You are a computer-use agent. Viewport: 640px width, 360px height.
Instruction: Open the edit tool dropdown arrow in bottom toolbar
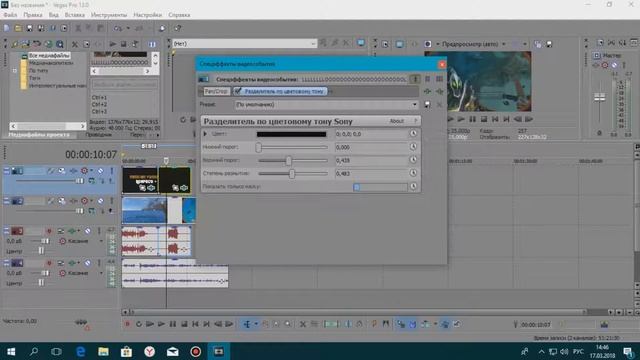256,324
